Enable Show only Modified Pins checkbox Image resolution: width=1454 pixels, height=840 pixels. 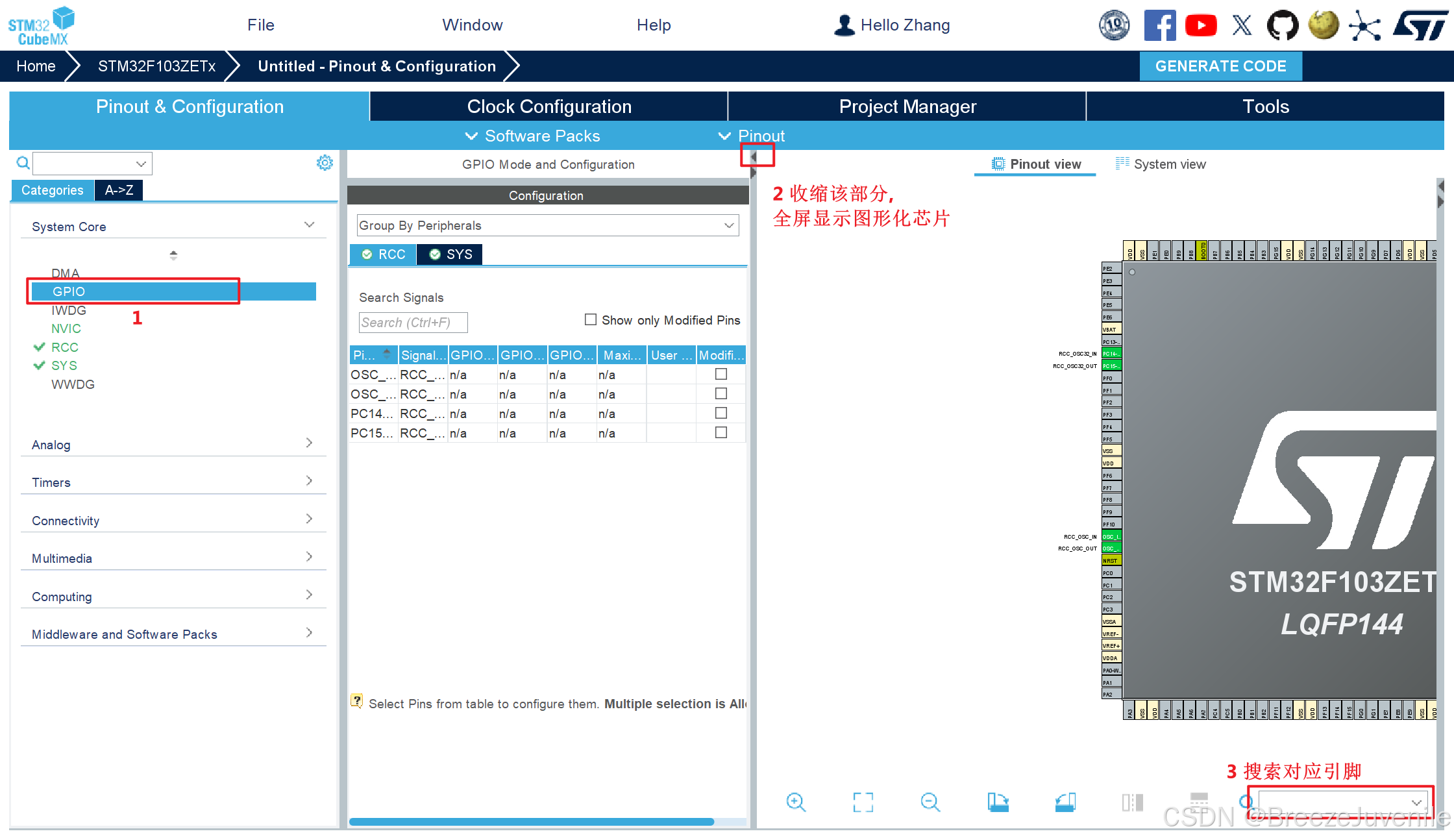click(x=591, y=319)
